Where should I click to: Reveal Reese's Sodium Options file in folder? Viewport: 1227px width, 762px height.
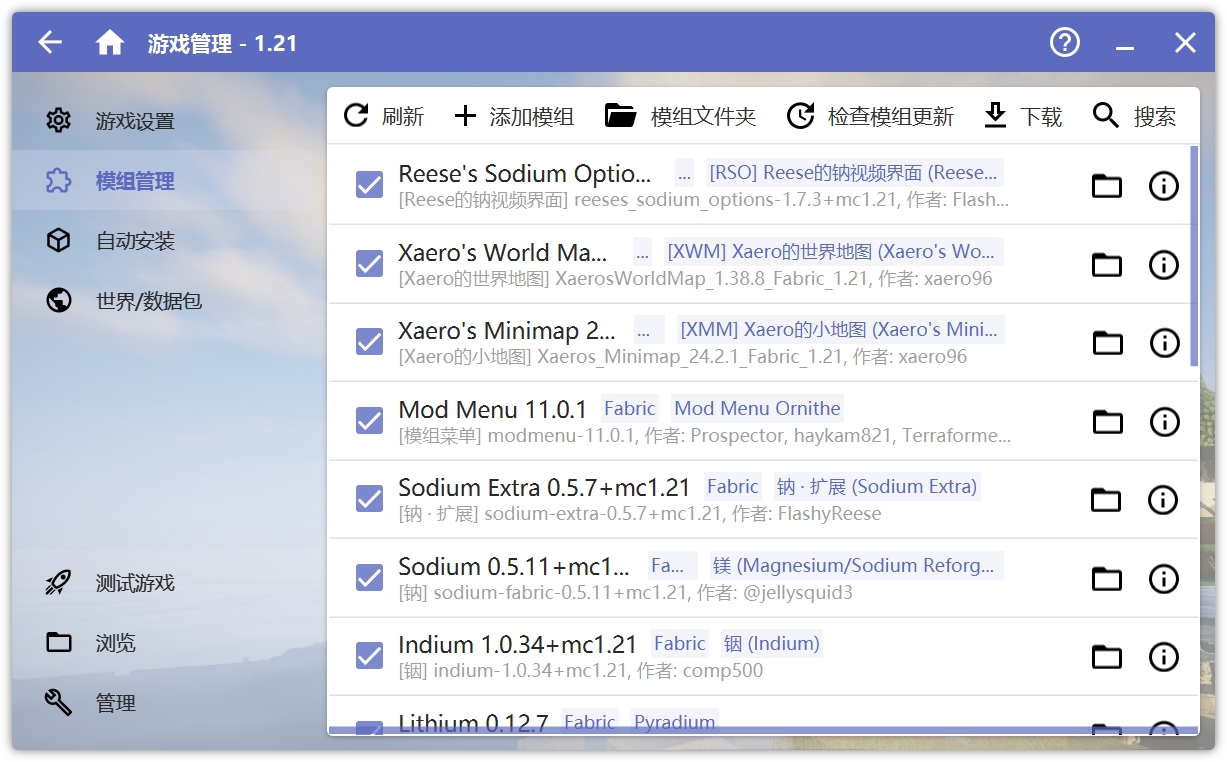coord(1106,185)
